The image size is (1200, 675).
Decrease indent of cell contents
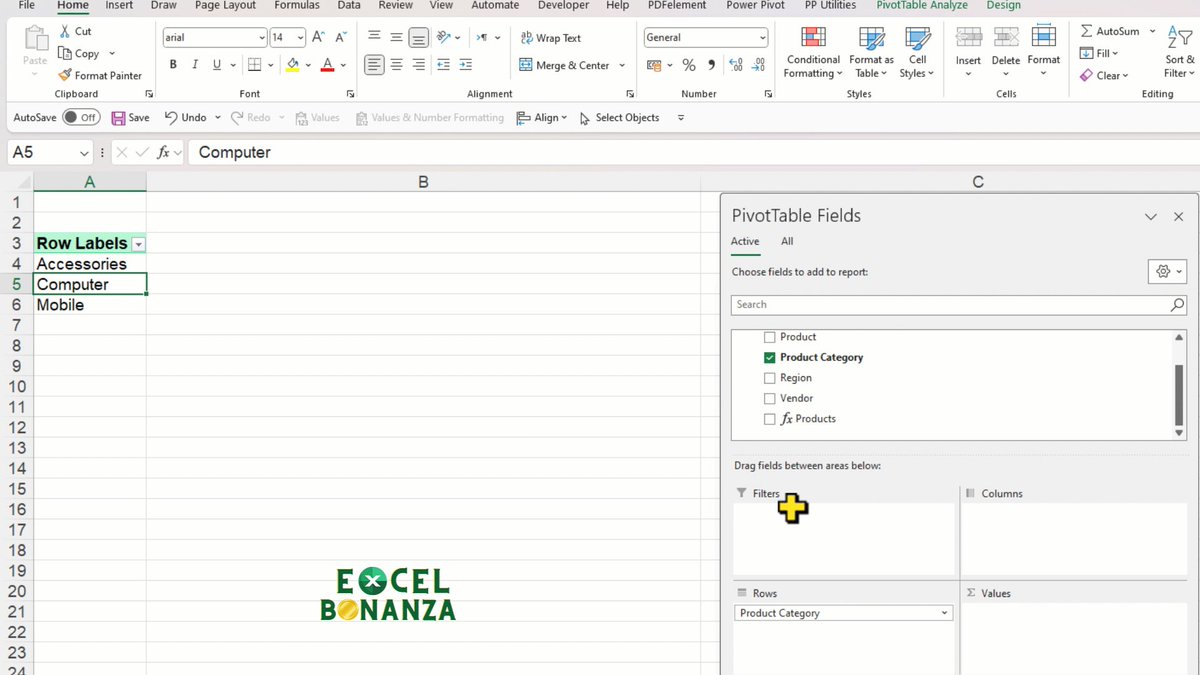coord(443,65)
